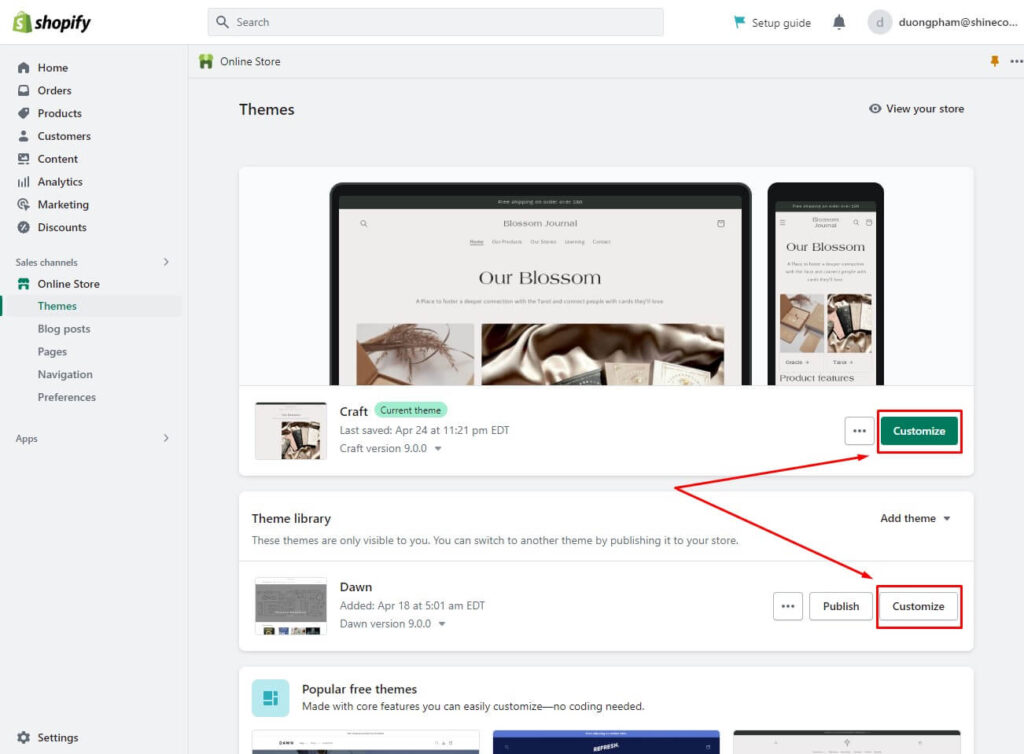Click the Craft theme thumbnail

click(x=291, y=432)
